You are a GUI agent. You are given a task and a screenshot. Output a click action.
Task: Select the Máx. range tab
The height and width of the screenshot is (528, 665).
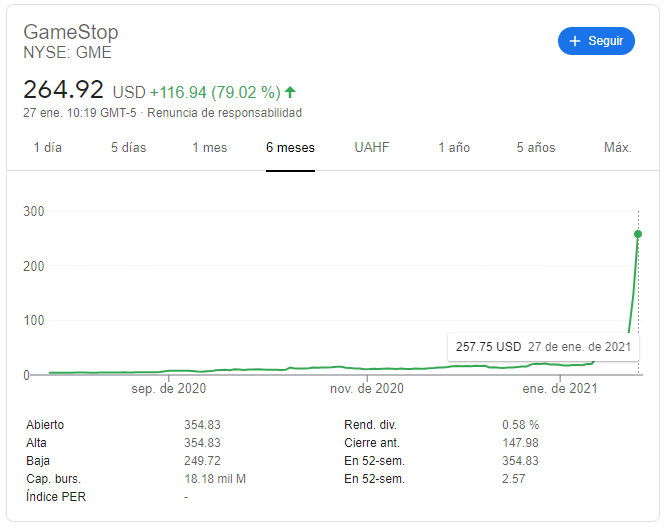pyautogui.click(x=618, y=148)
